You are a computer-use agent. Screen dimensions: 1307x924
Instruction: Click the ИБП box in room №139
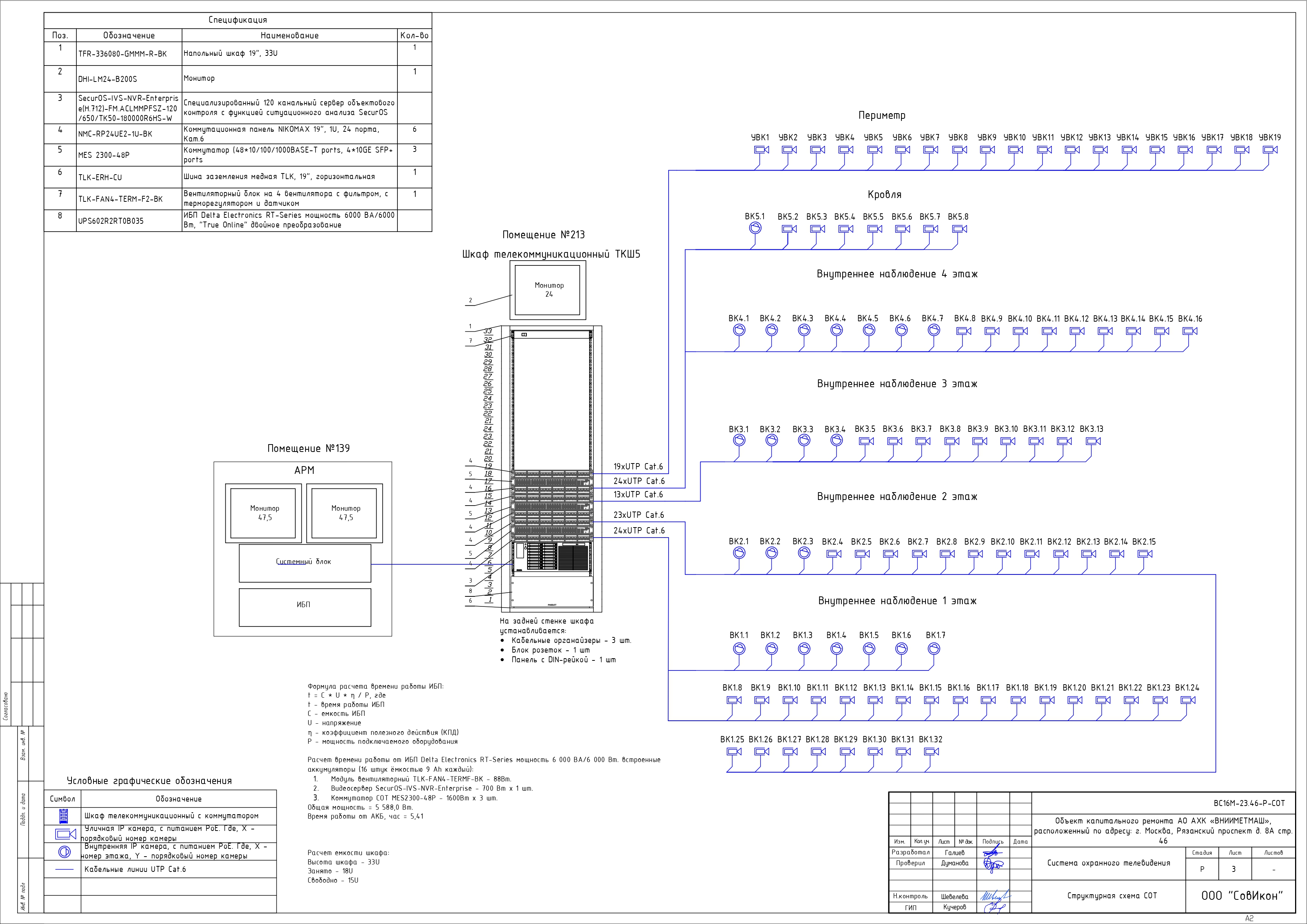305,607
